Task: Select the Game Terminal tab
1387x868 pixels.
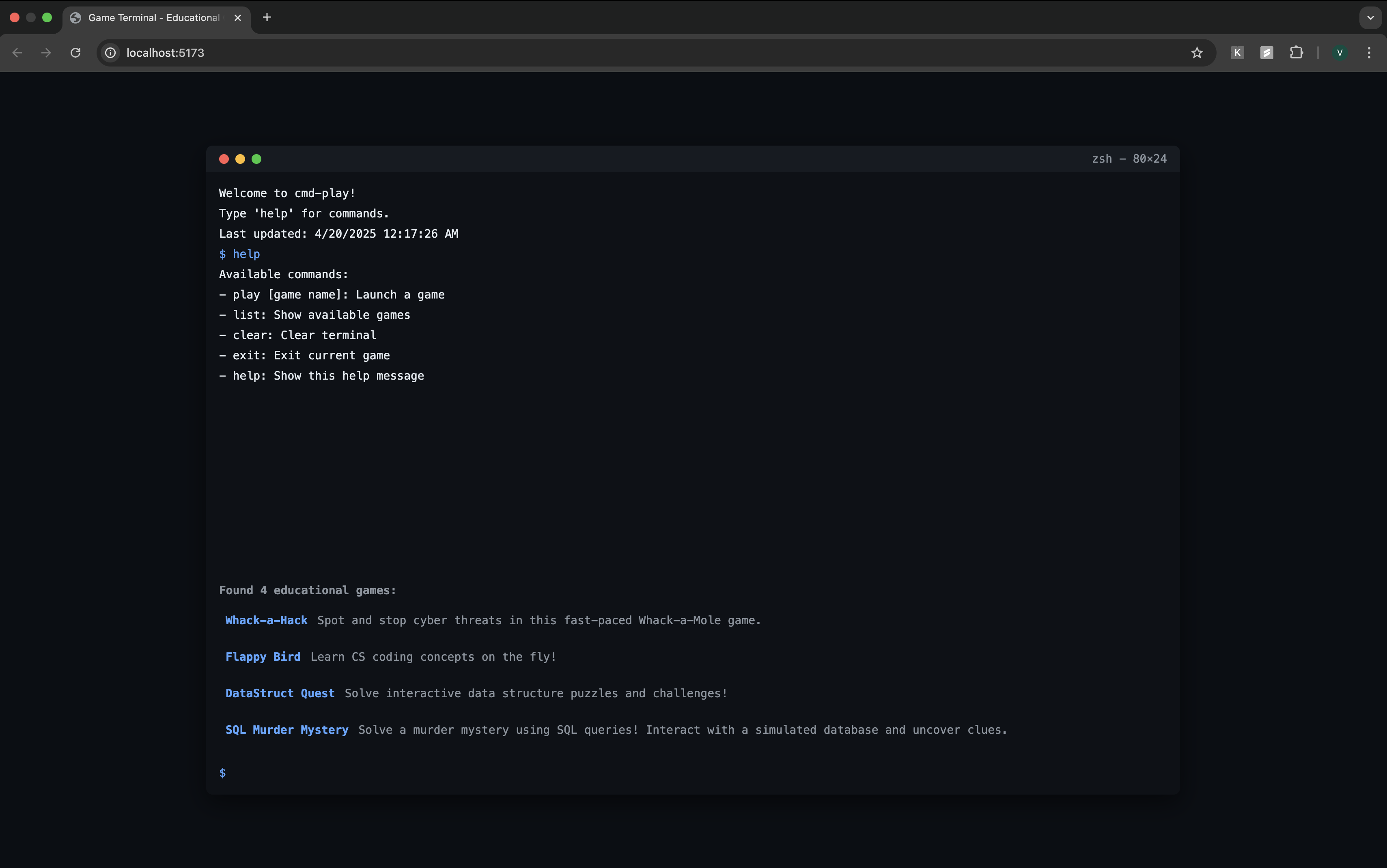Action: (x=153, y=18)
